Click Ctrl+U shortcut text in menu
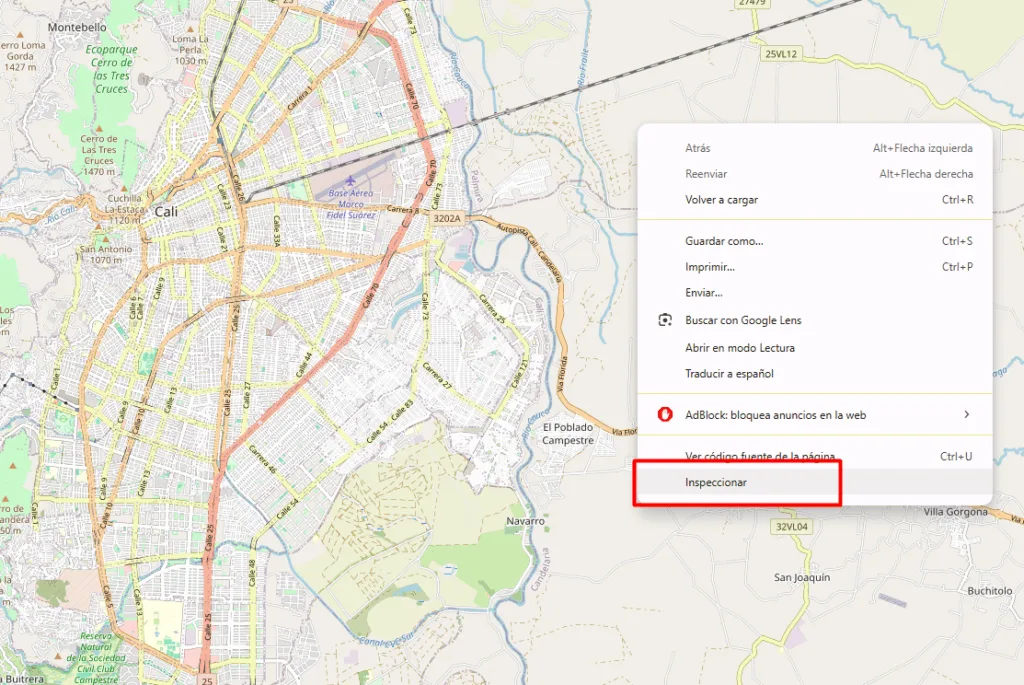 [956, 456]
